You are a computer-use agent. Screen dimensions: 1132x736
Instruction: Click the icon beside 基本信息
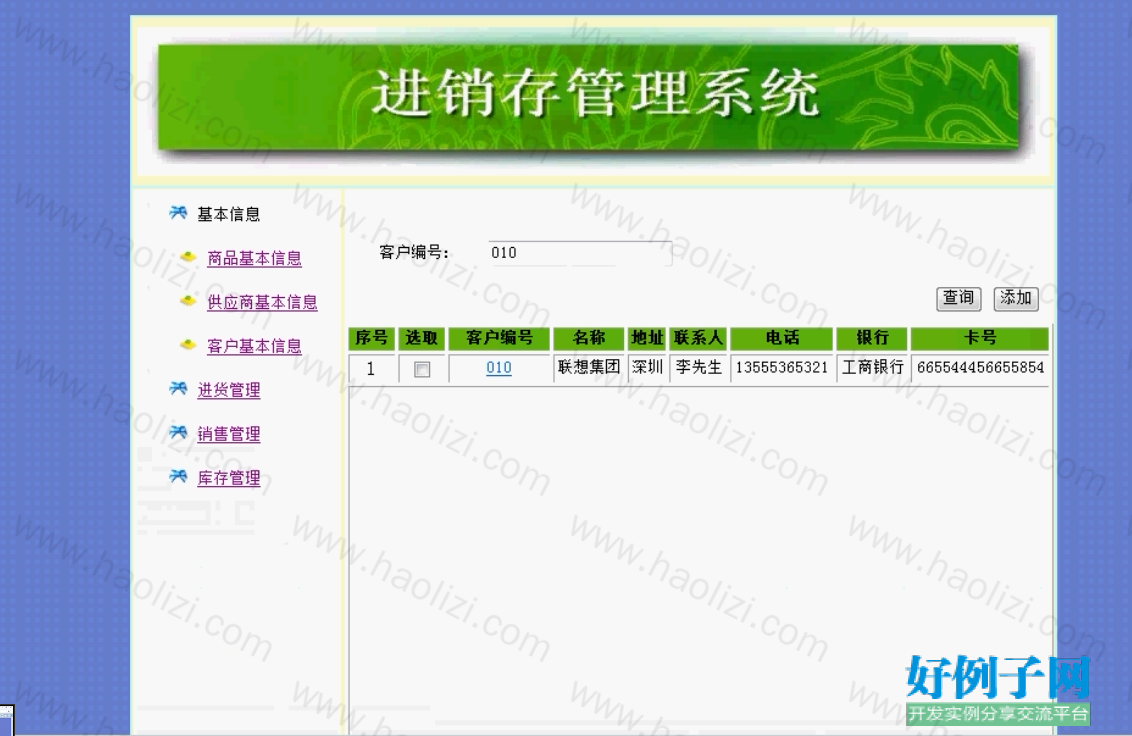coord(178,213)
